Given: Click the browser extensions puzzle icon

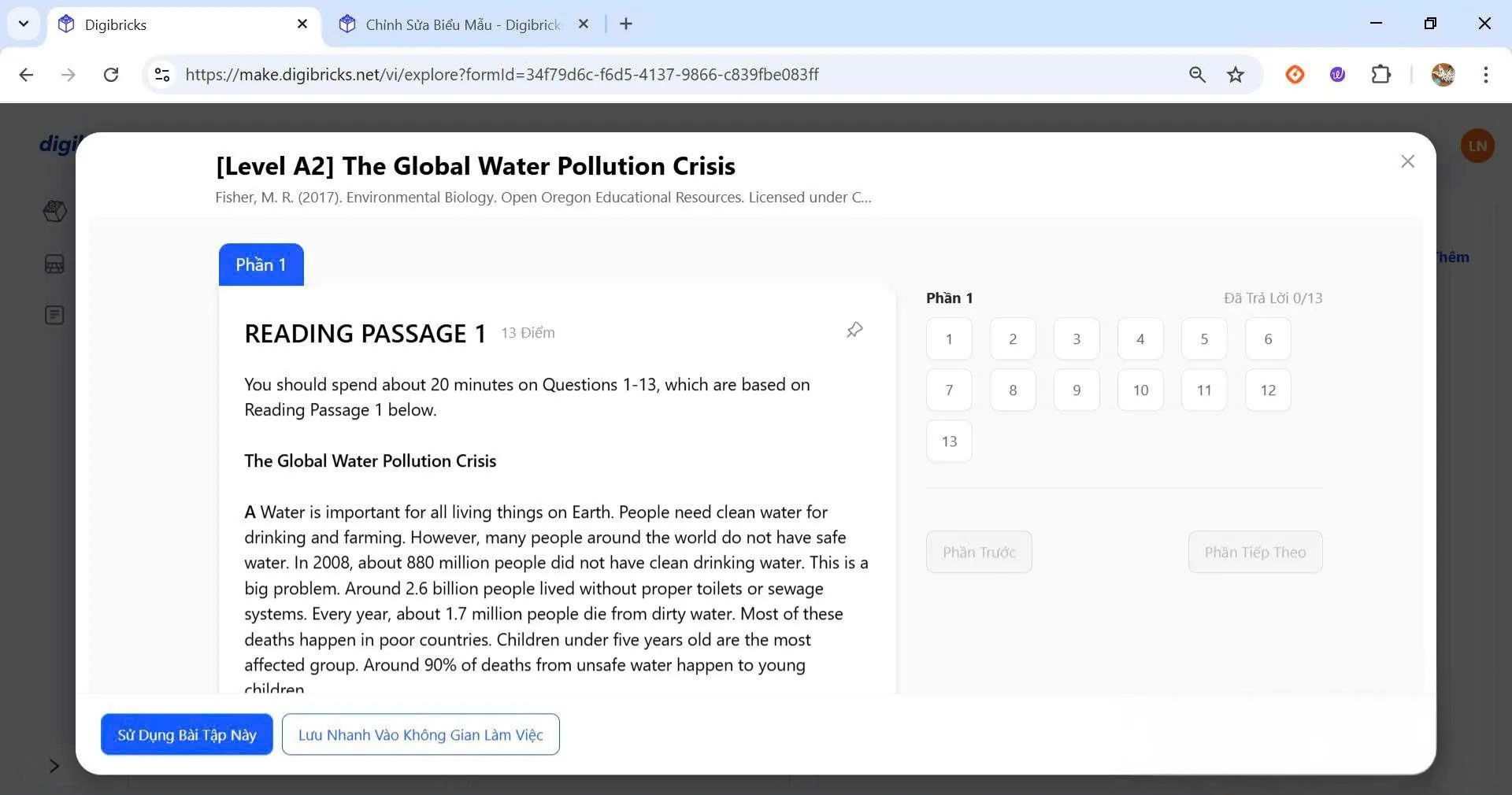Looking at the screenshot, I should point(1380,75).
